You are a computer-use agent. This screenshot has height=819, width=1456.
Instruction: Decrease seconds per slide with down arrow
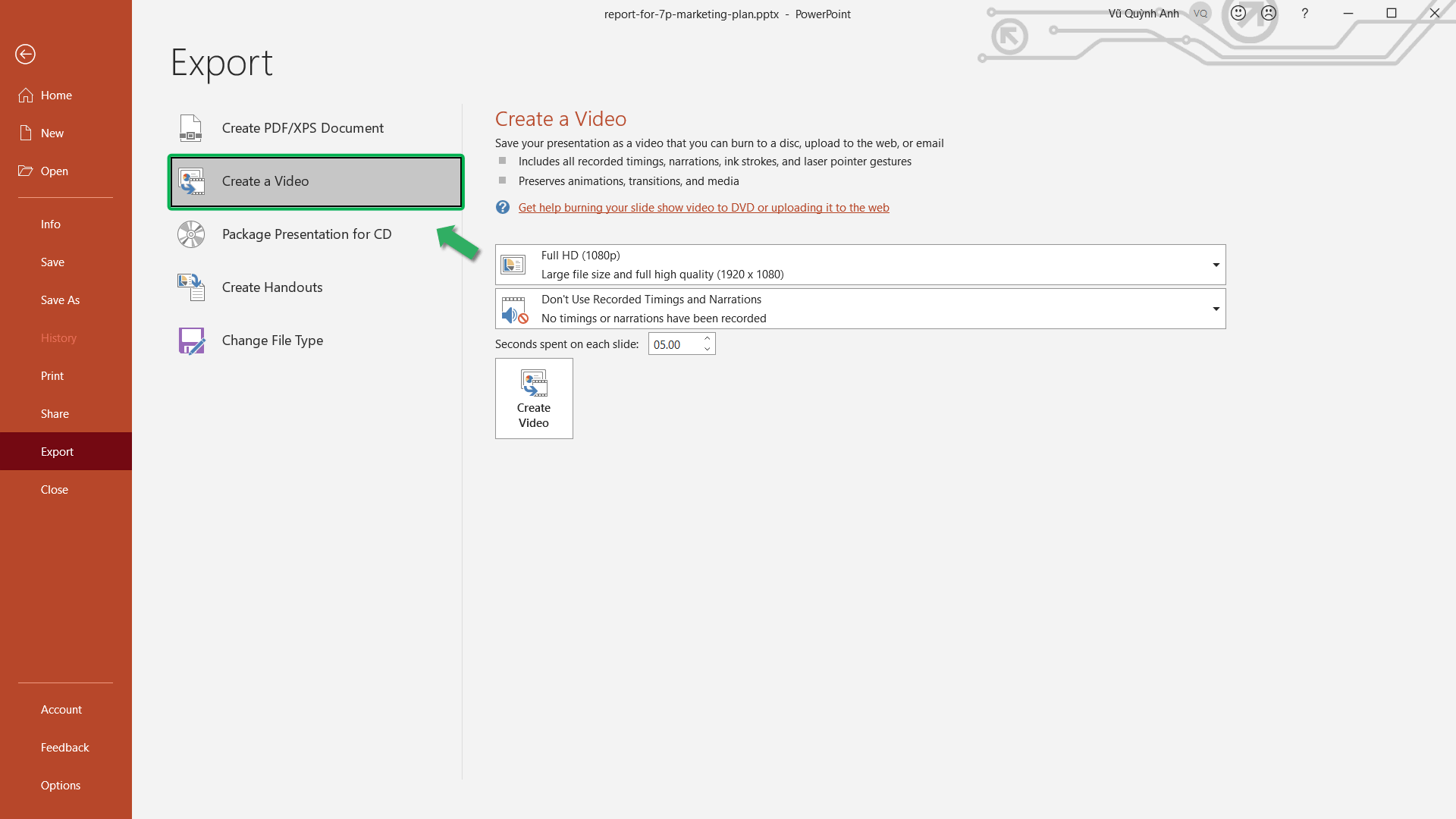coord(707,349)
